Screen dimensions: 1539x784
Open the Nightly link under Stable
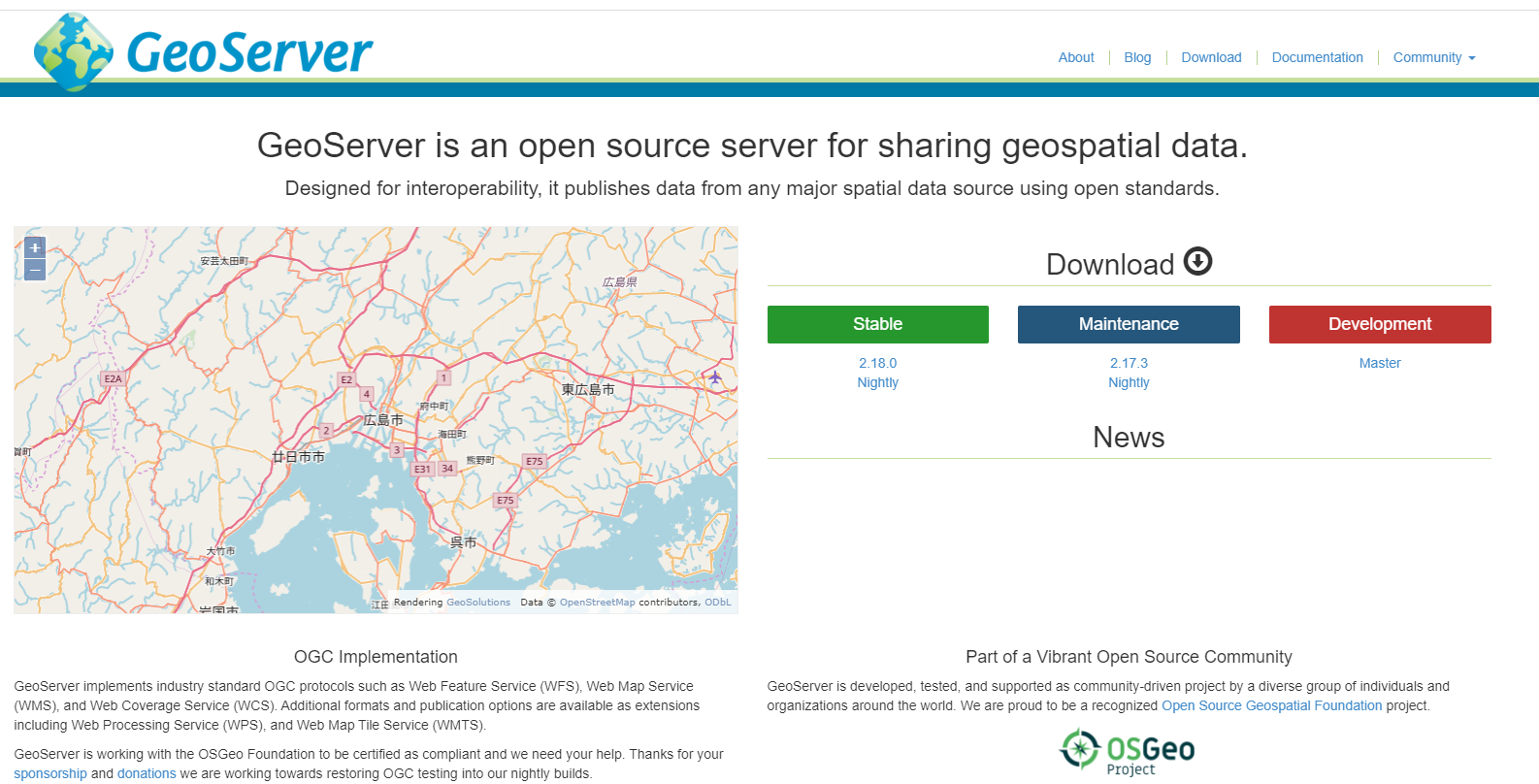coord(878,382)
